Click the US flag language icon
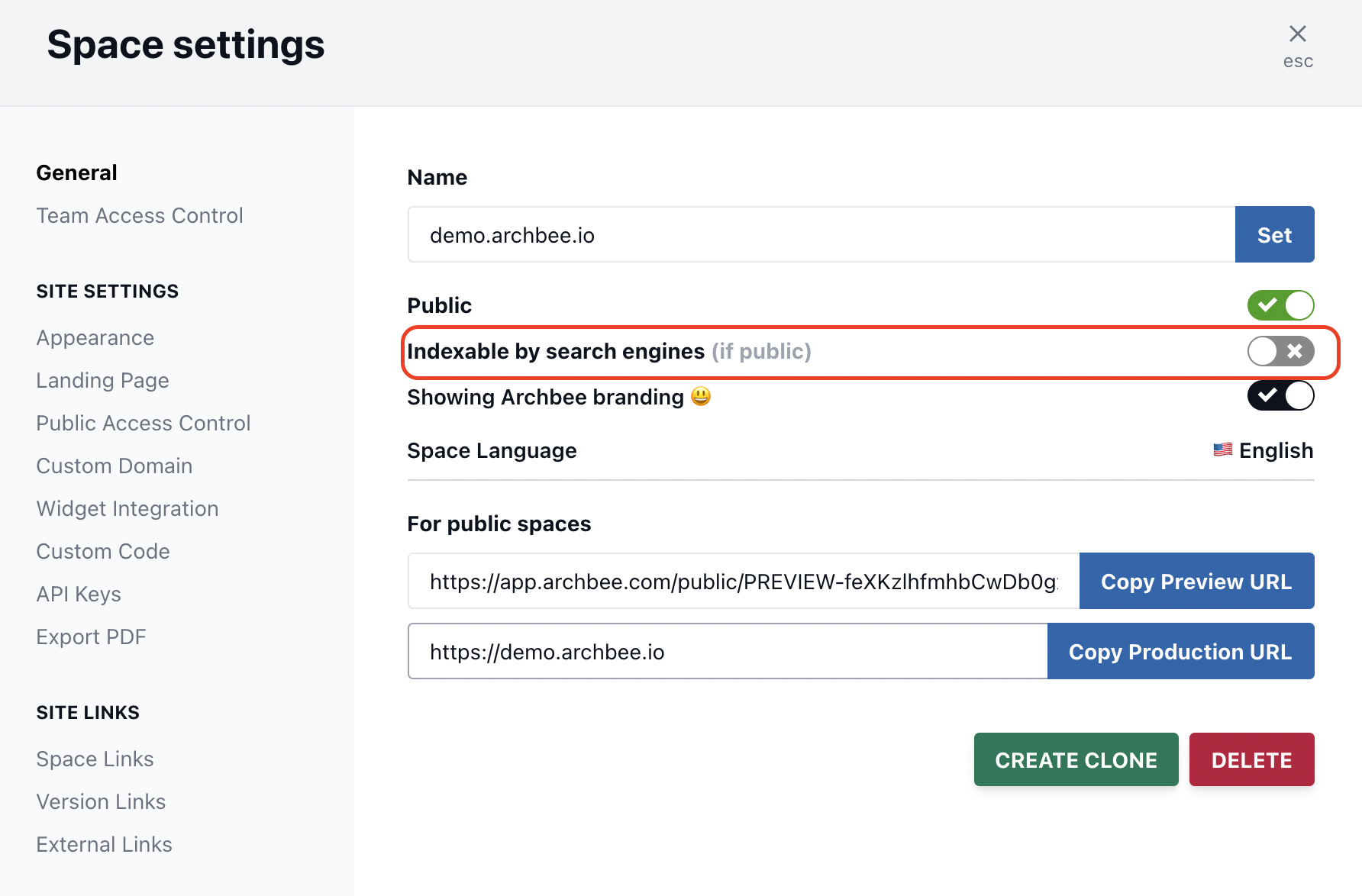 (1222, 450)
